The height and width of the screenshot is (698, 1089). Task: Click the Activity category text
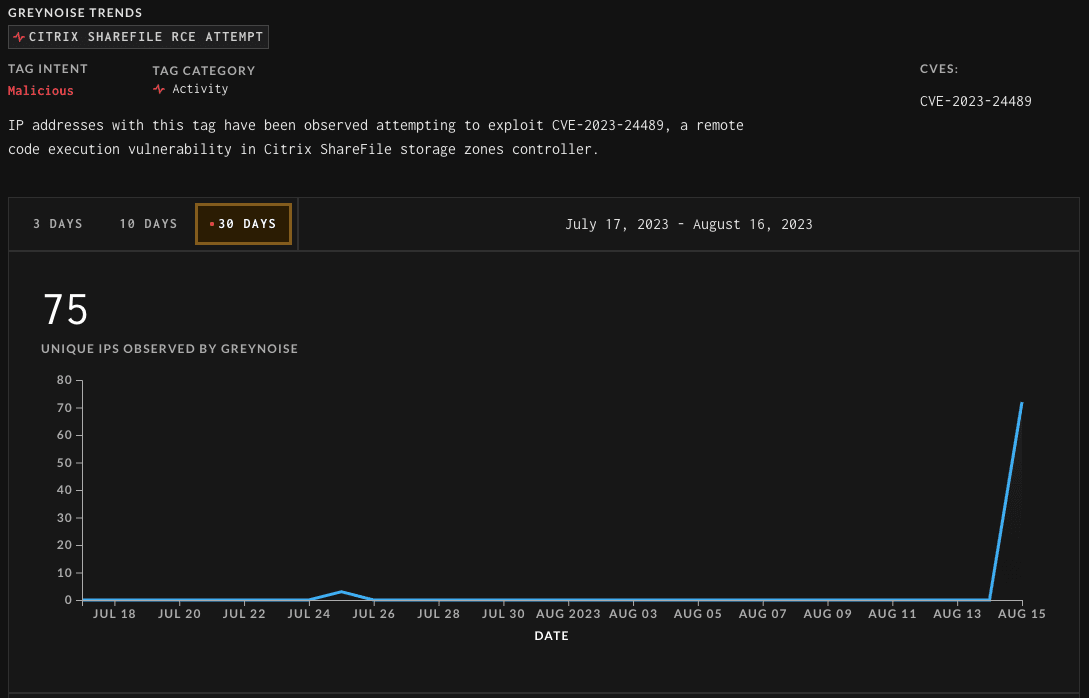click(200, 89)
